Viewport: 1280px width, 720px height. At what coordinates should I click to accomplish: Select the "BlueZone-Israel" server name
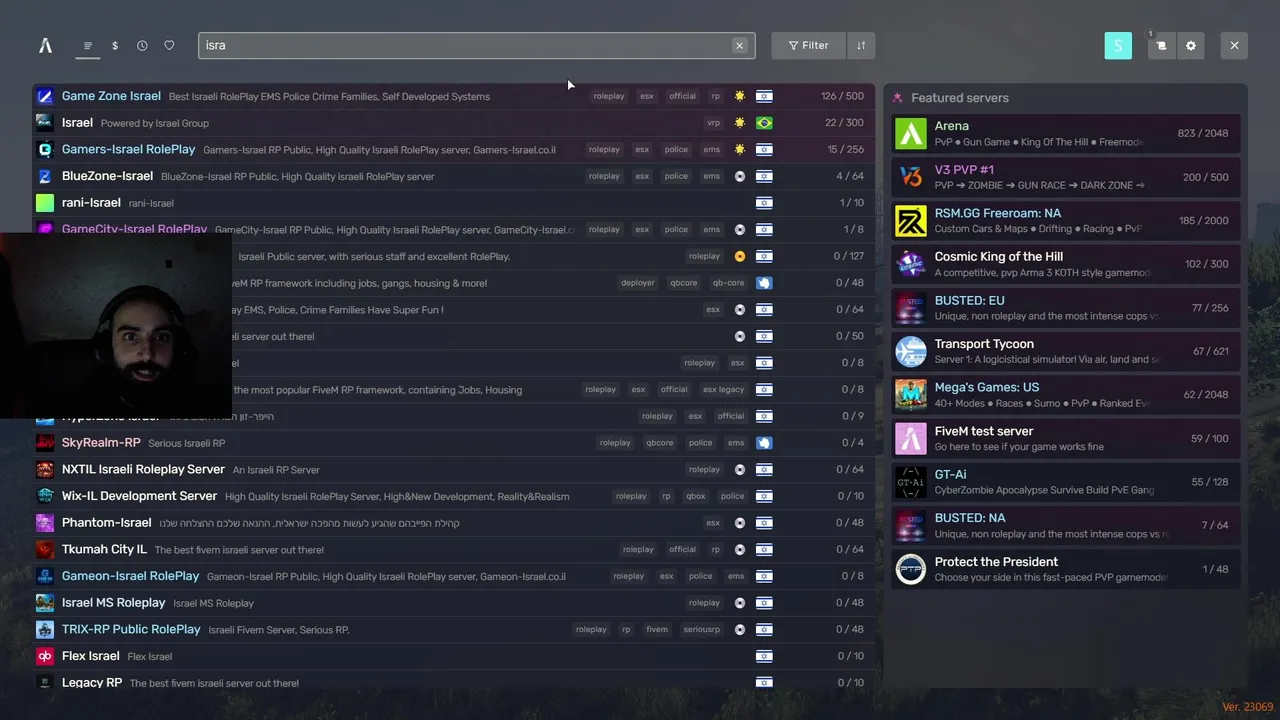pos(107,176)
